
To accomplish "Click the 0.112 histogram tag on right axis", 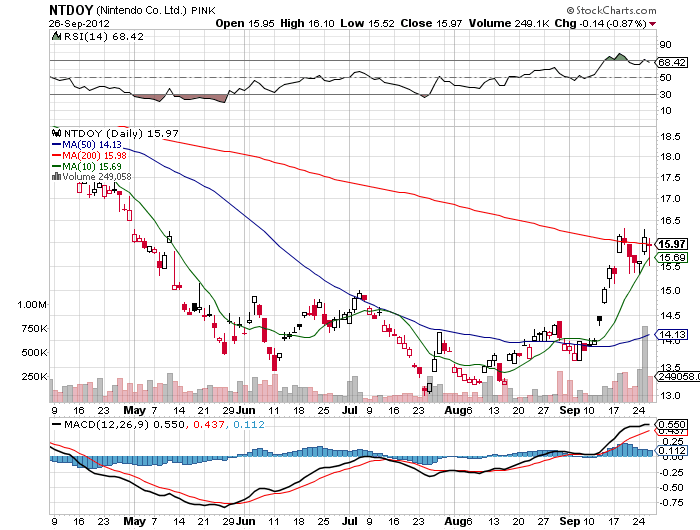I will (671, 451).
